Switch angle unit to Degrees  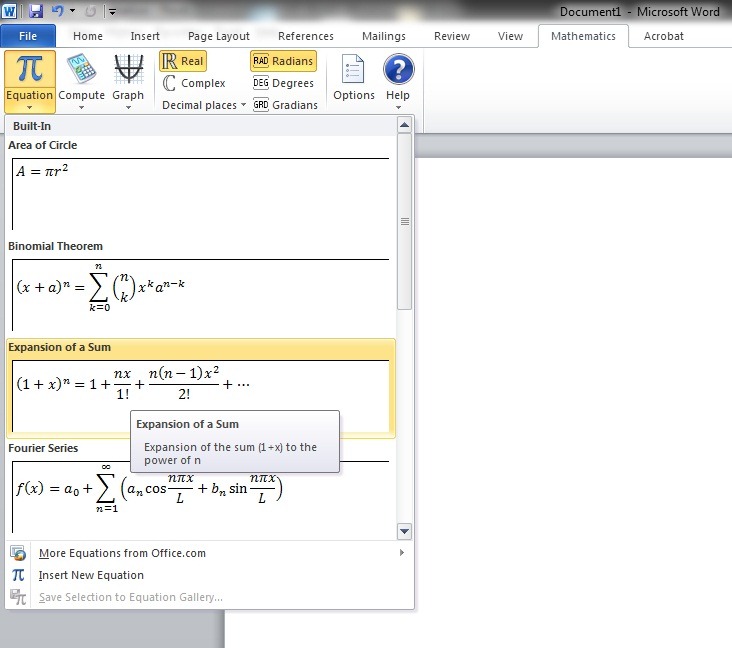point(283,83)
